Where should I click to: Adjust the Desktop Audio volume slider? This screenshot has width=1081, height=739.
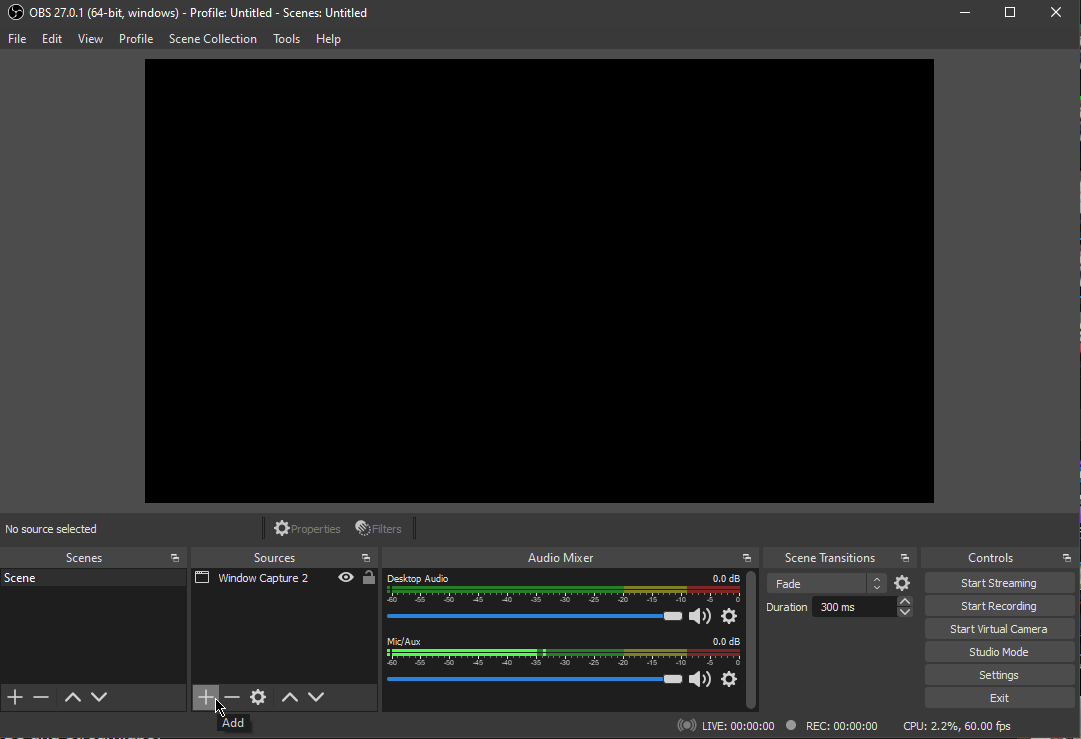coord(534,616)
